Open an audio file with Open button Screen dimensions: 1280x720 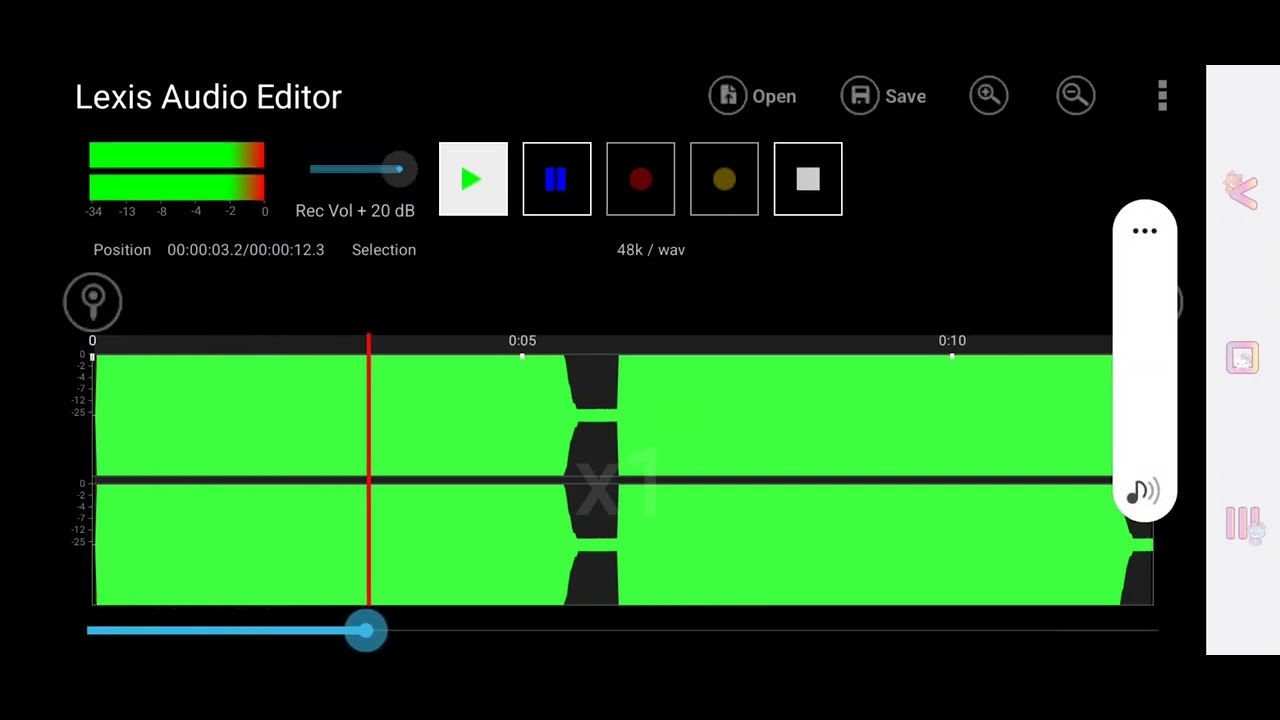(753, 96)
